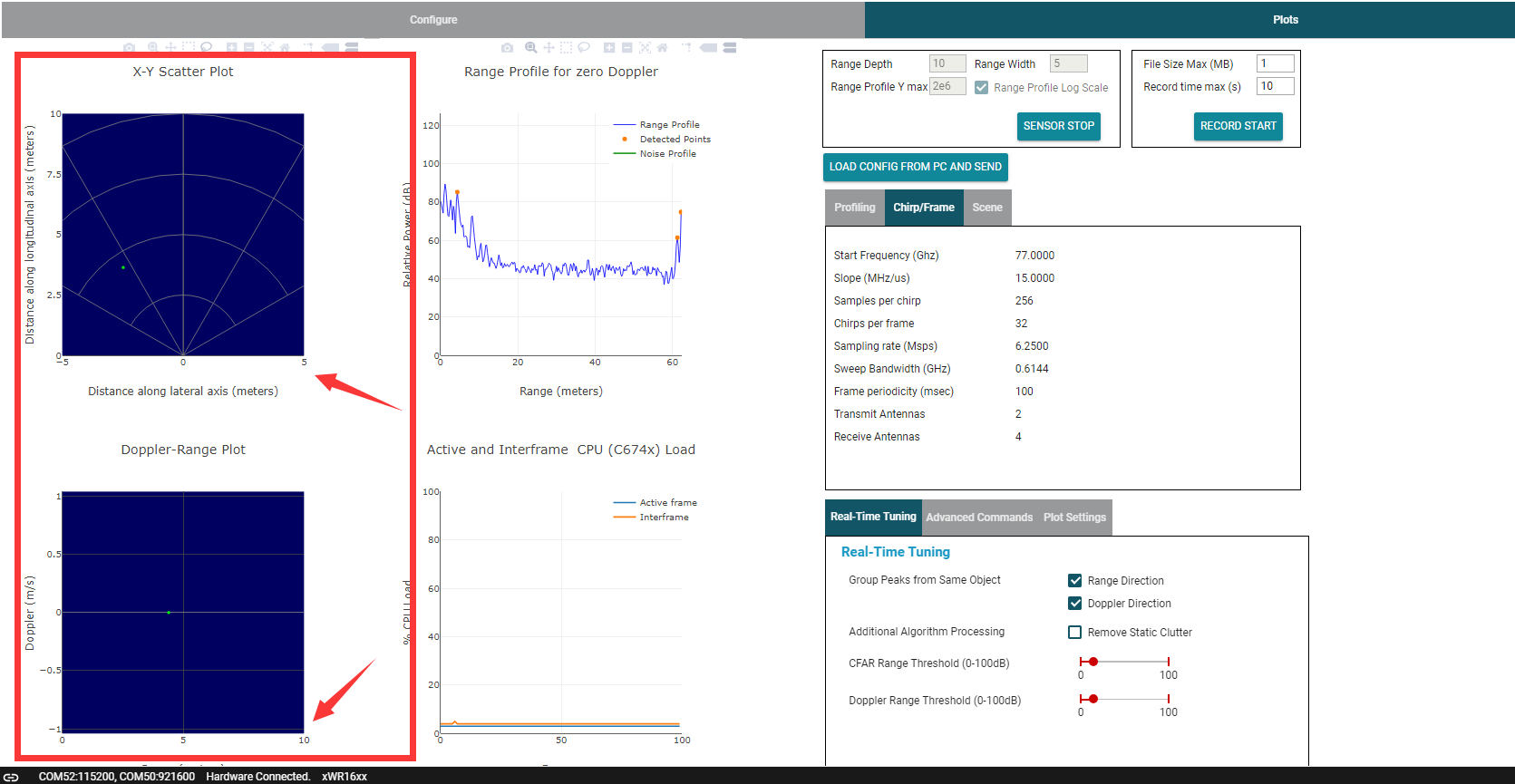The width and height of the screenshot is (1515, 784).
Task: Open the Profiling tab
Action: (x=855, y=208)
